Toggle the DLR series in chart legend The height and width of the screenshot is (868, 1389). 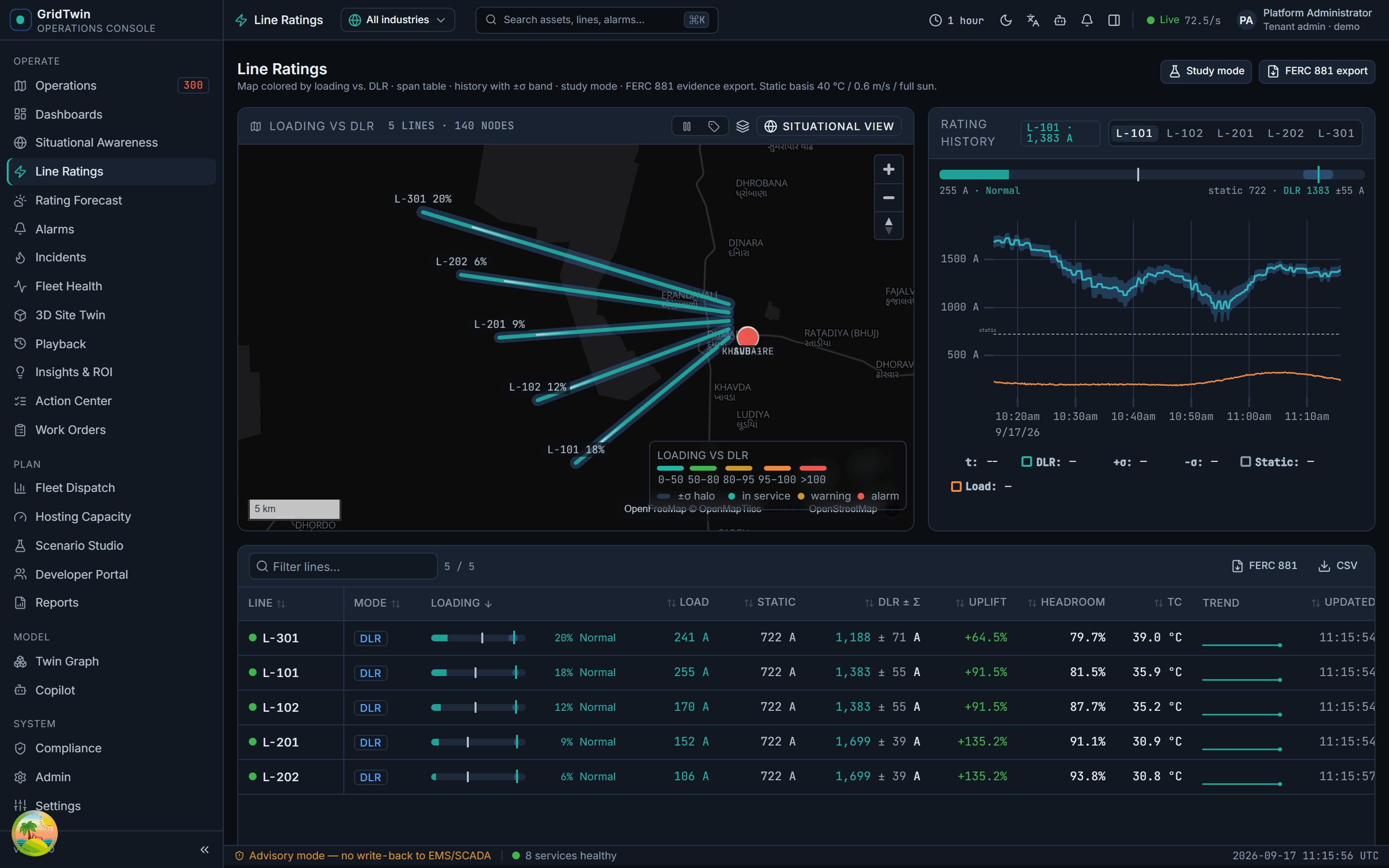click(x=1048, y=462)
